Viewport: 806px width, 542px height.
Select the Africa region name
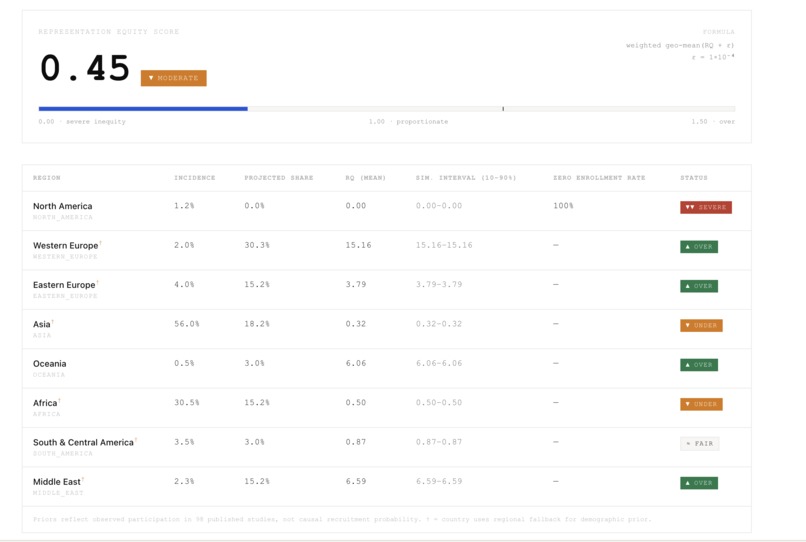coord(45,403)
